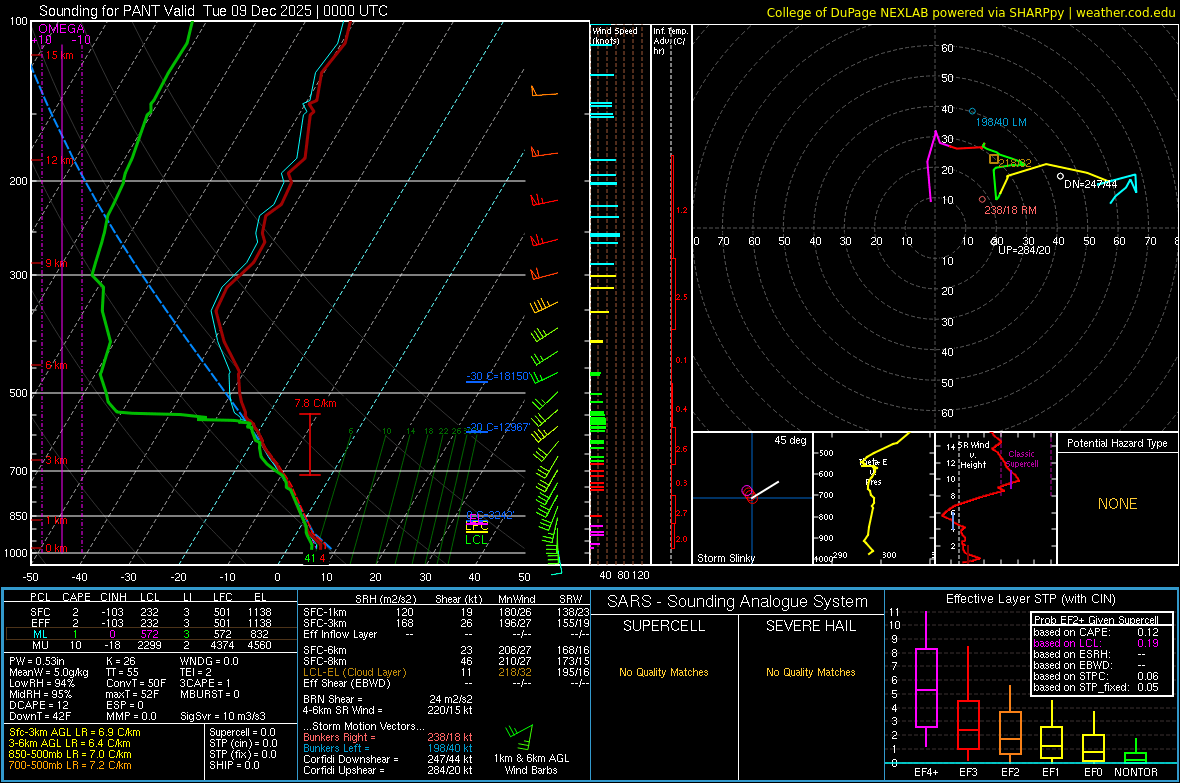This screenshot has width=1180, height=783.
Task: Click the '700-500mb LR = 7.2 C/km' line
Action: click(x=70, y=765)
